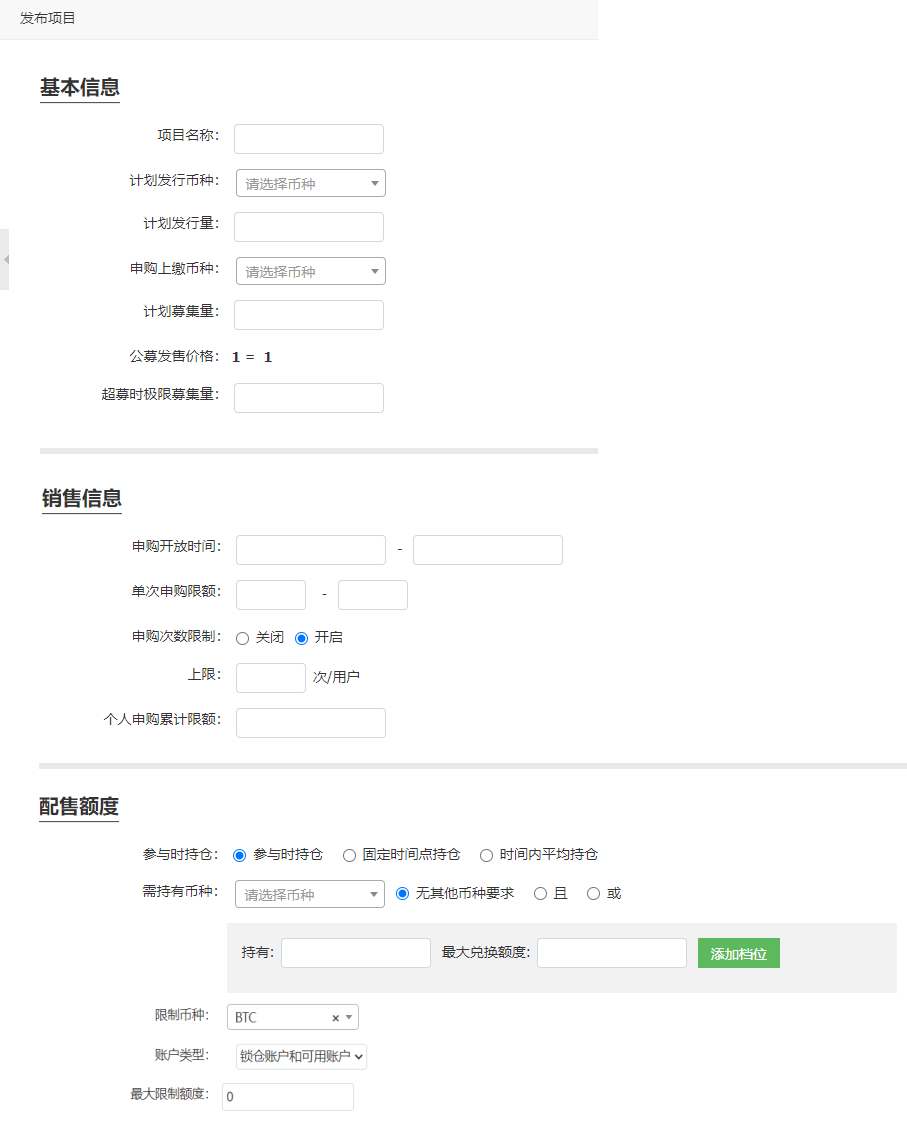907x1122 pixels.
Task: Select 开启 for 申购次数限制
Action: click(302, 638)
